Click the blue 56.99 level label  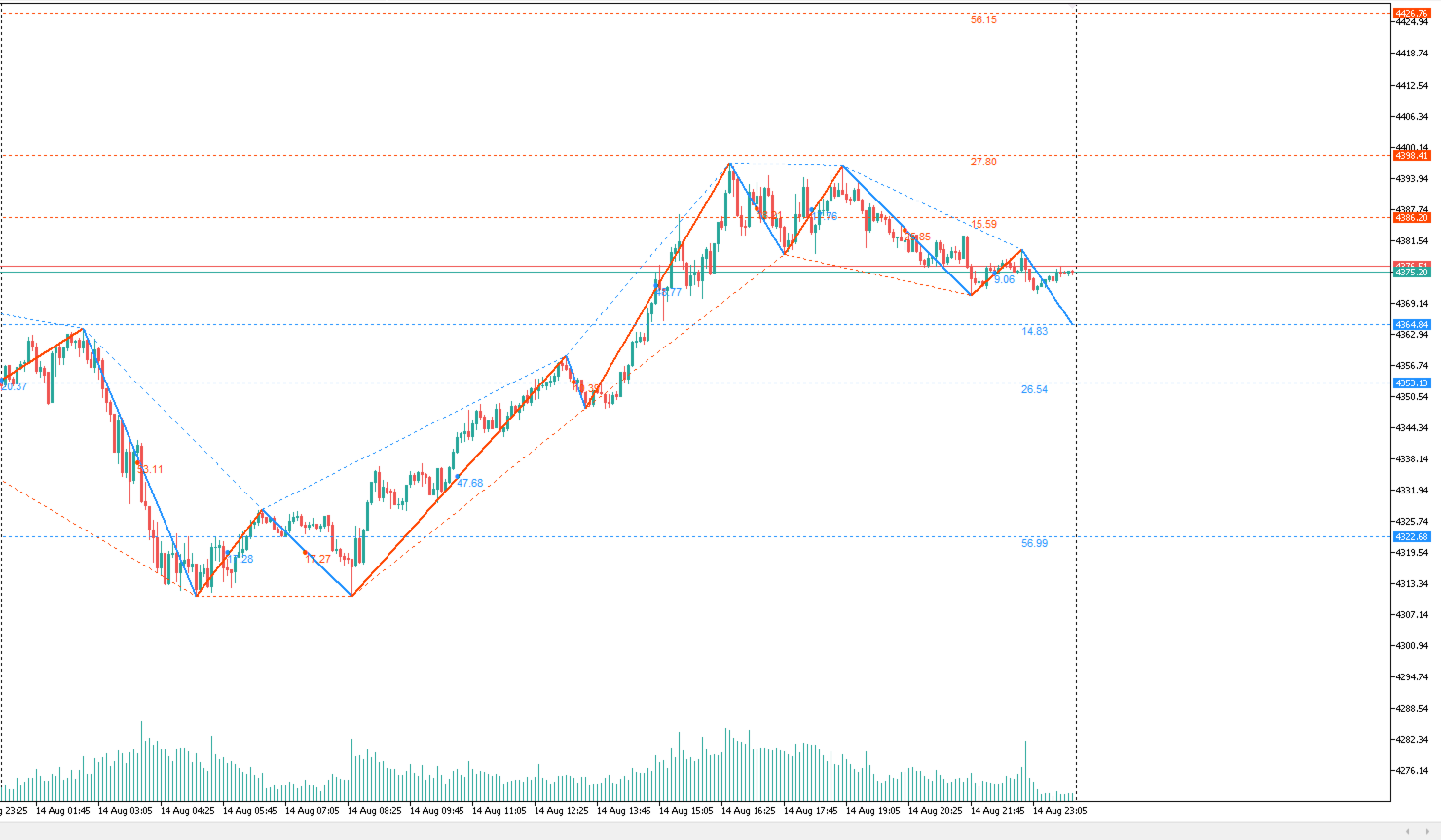tap(1035, 543)
